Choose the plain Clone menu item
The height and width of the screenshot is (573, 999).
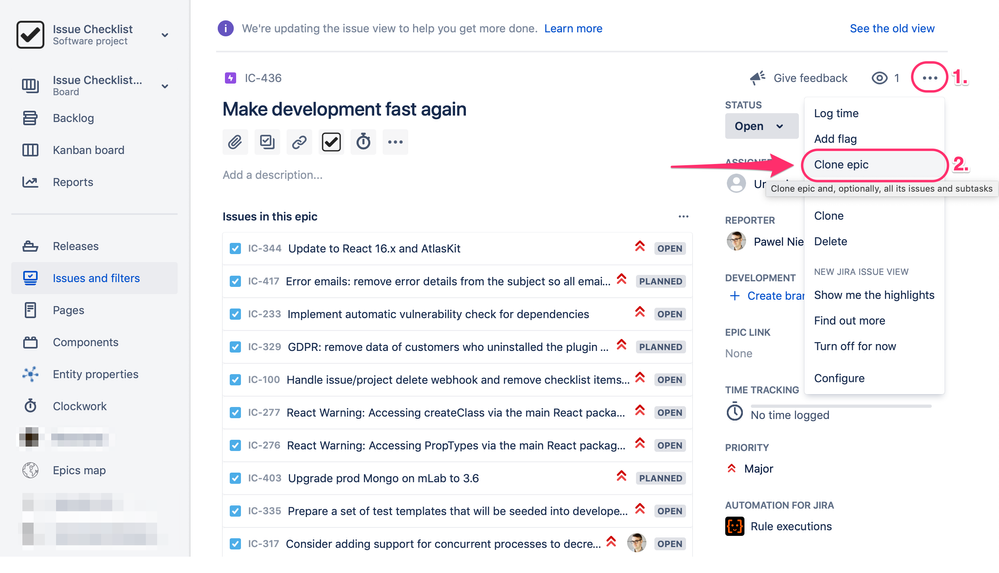874,215
